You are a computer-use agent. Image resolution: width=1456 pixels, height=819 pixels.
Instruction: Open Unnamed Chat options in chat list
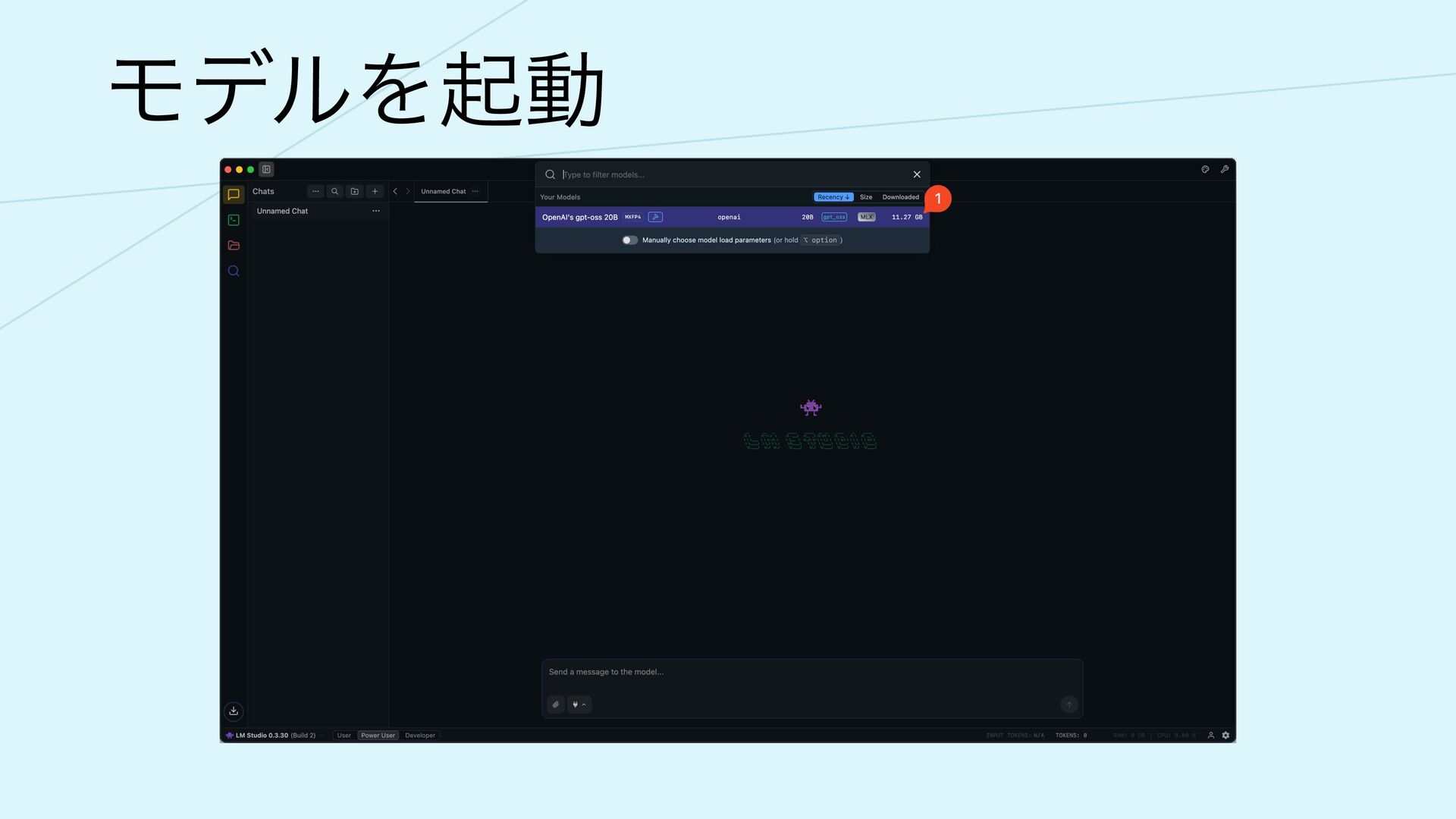click(376, 212)
